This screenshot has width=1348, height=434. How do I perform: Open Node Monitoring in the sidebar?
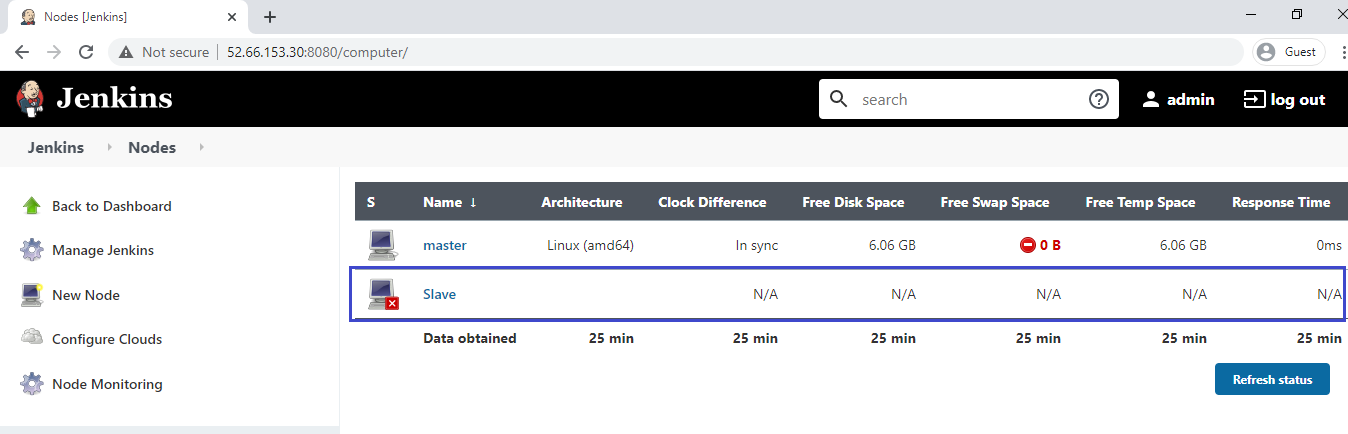pyautogui.click(x=107, y=384)
